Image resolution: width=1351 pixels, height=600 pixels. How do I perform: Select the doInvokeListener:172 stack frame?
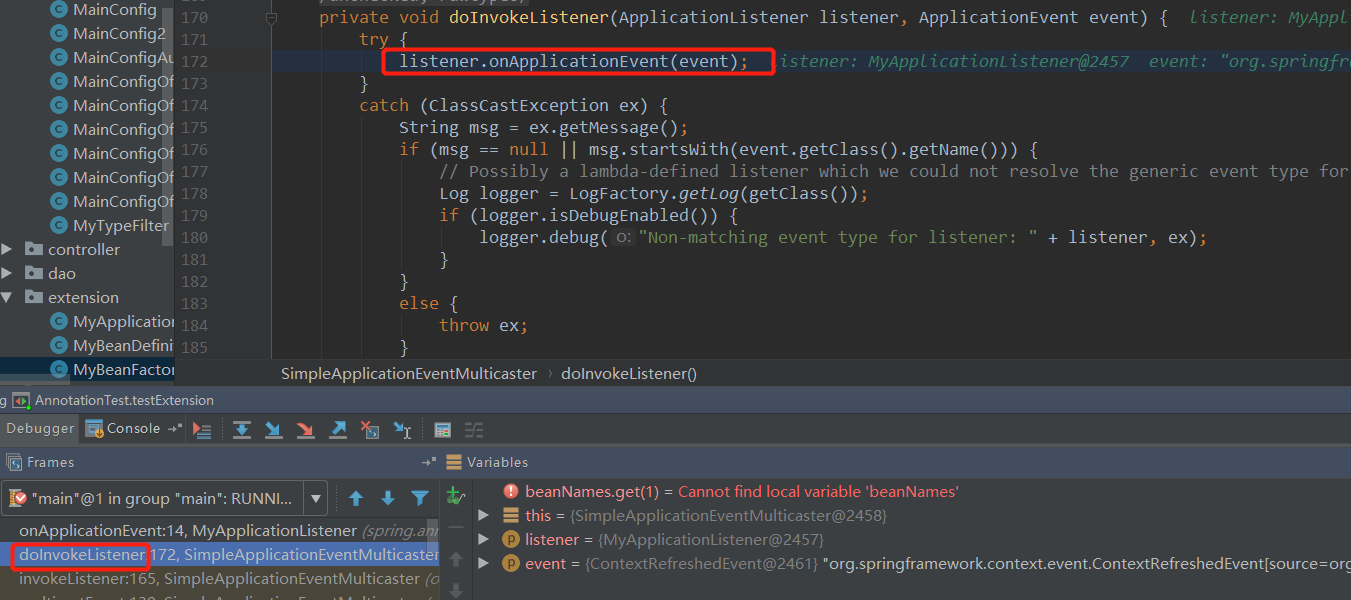pyautogui.click(x=219, y=554)
